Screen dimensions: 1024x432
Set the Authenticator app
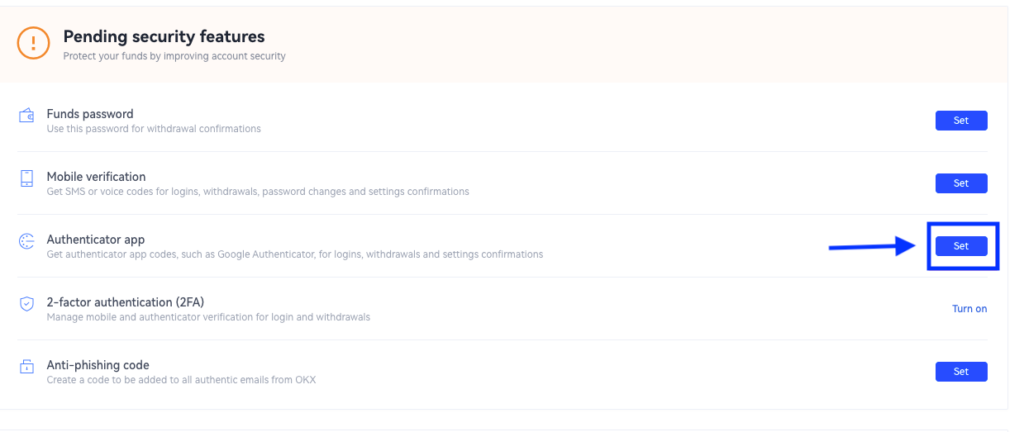tap(961, 246)
